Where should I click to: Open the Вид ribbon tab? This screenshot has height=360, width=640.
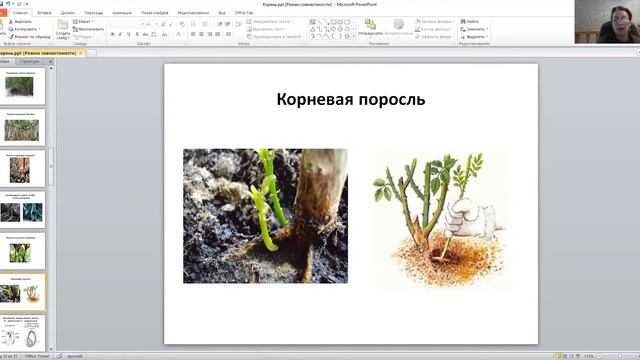(x=222, y=13)
